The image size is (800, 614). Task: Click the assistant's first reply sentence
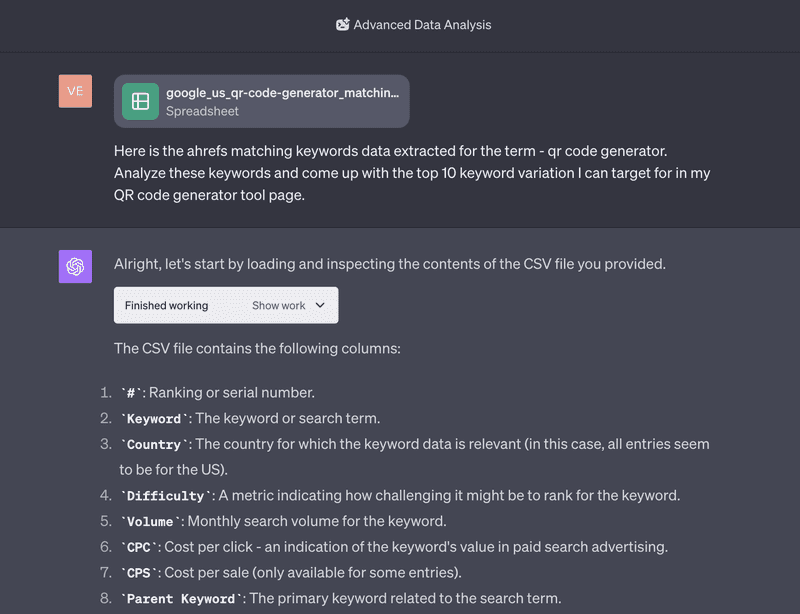pyautogui.click(x=390, y=264)
